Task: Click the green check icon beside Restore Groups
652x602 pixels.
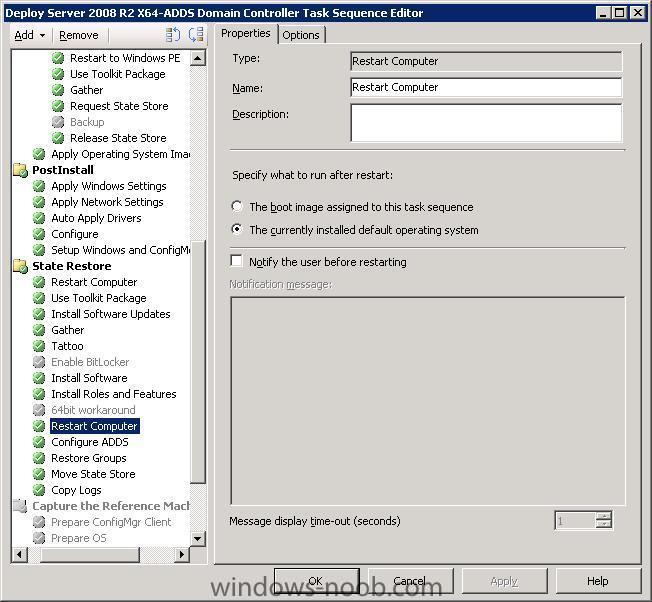Action: [x=39, y=458]
